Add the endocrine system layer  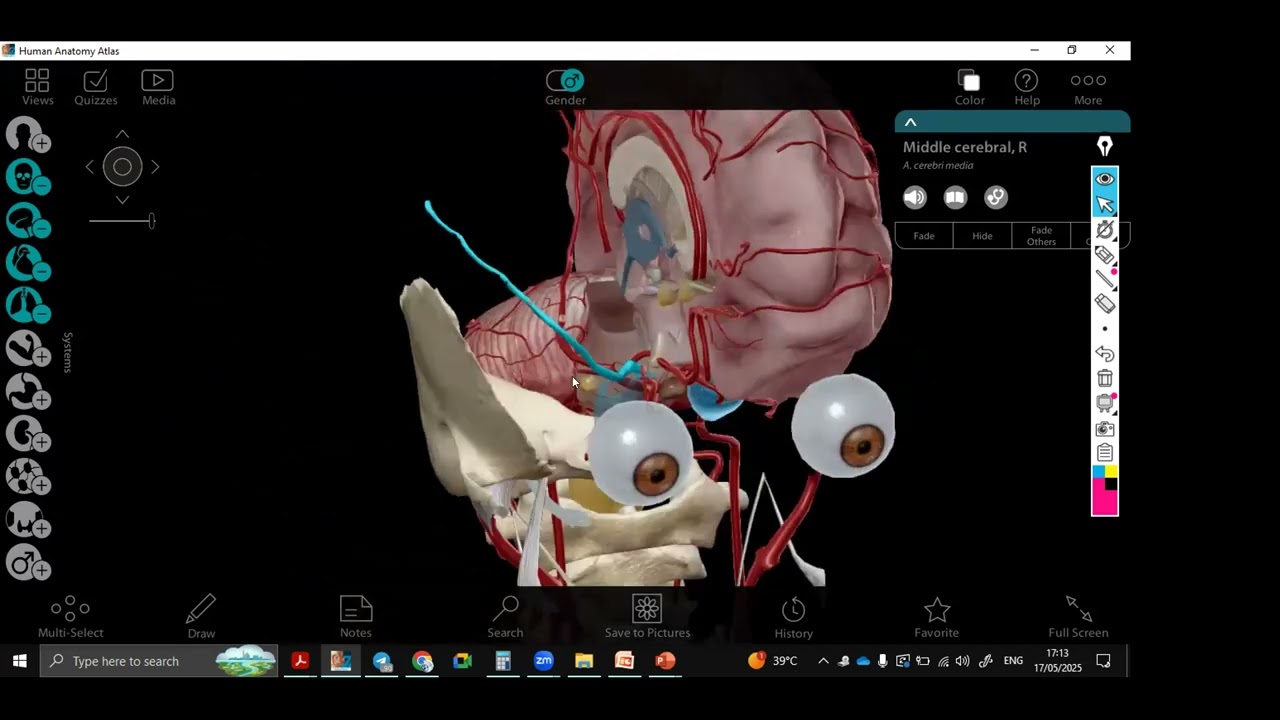[x=28, y=521]
